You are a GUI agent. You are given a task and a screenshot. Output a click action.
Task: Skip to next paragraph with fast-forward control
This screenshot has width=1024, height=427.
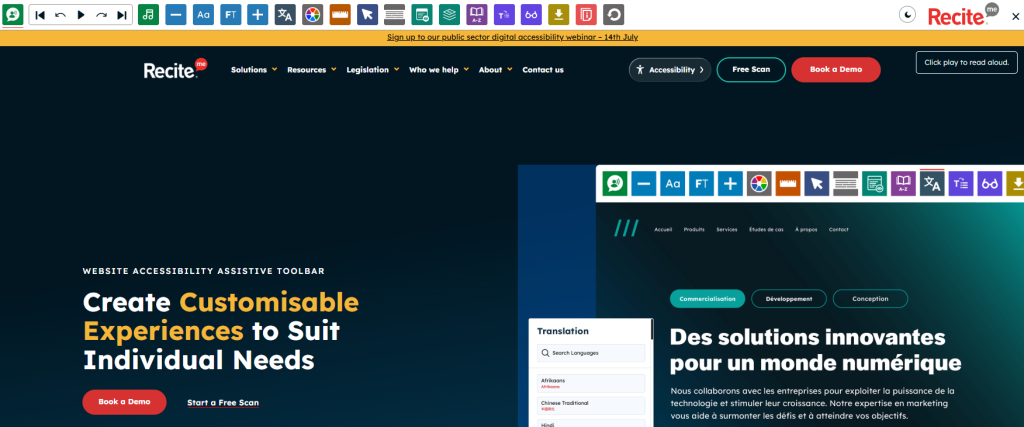tap(121, 15)
